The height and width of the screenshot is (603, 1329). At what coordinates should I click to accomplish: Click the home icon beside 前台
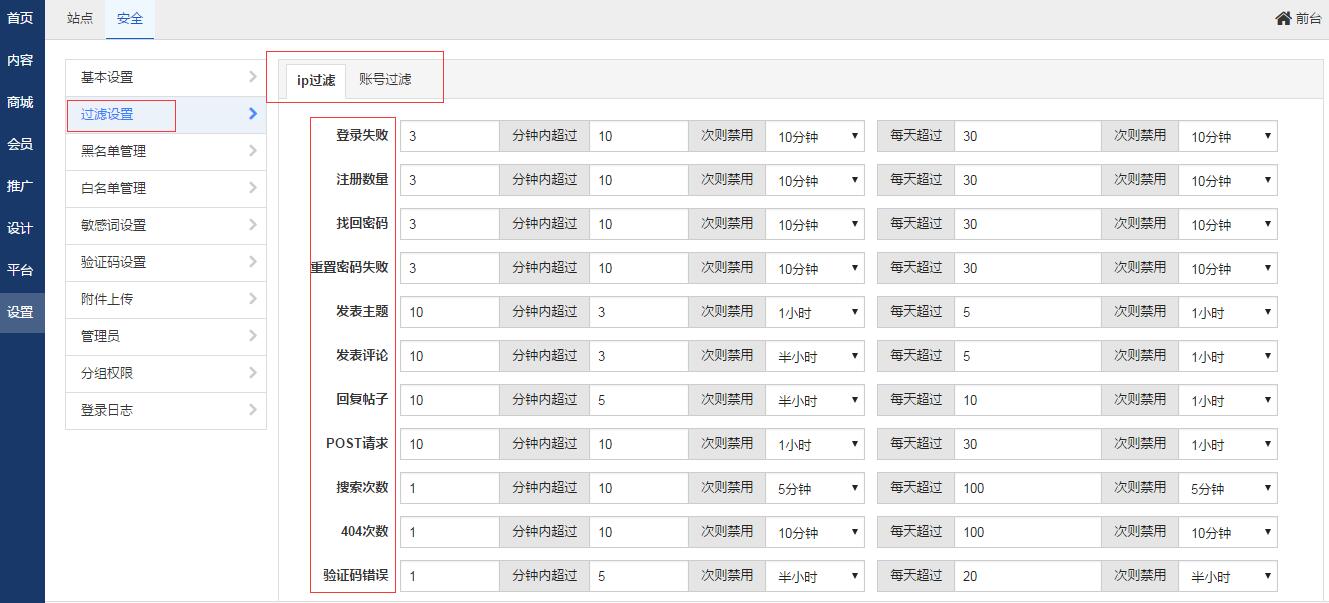tap(1283, 18)
